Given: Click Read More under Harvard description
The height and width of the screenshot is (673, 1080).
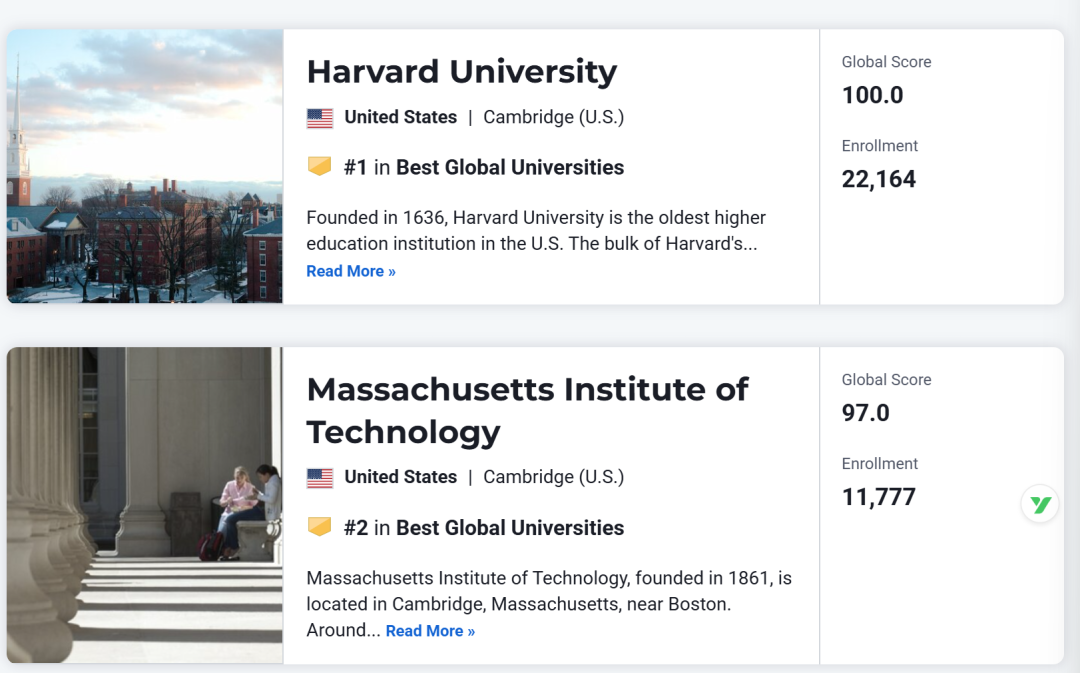Looking at the screenshot, I should [351, 271].
